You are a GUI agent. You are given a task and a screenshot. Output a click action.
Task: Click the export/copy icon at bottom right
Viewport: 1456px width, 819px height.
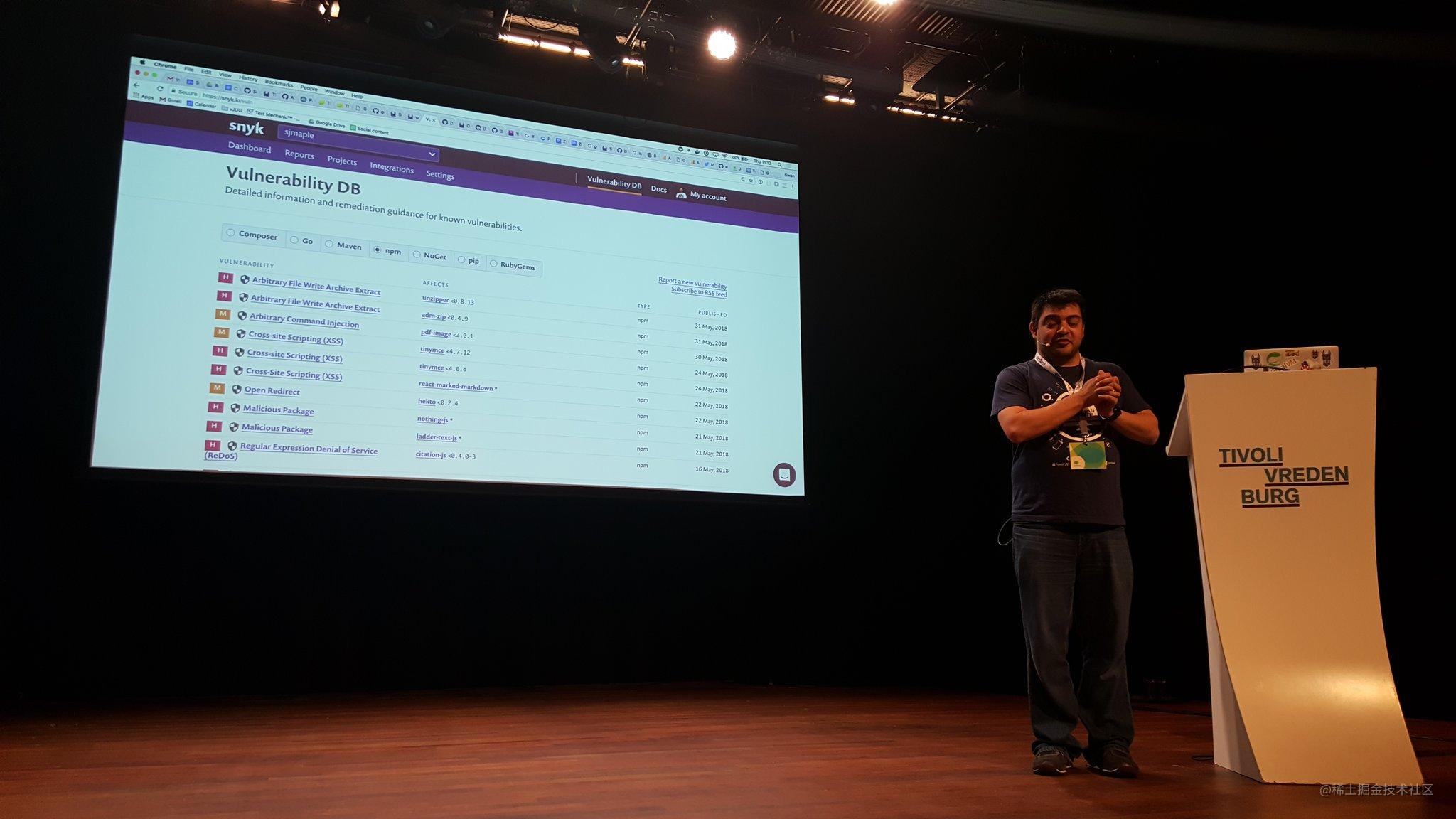click(783, 473)
